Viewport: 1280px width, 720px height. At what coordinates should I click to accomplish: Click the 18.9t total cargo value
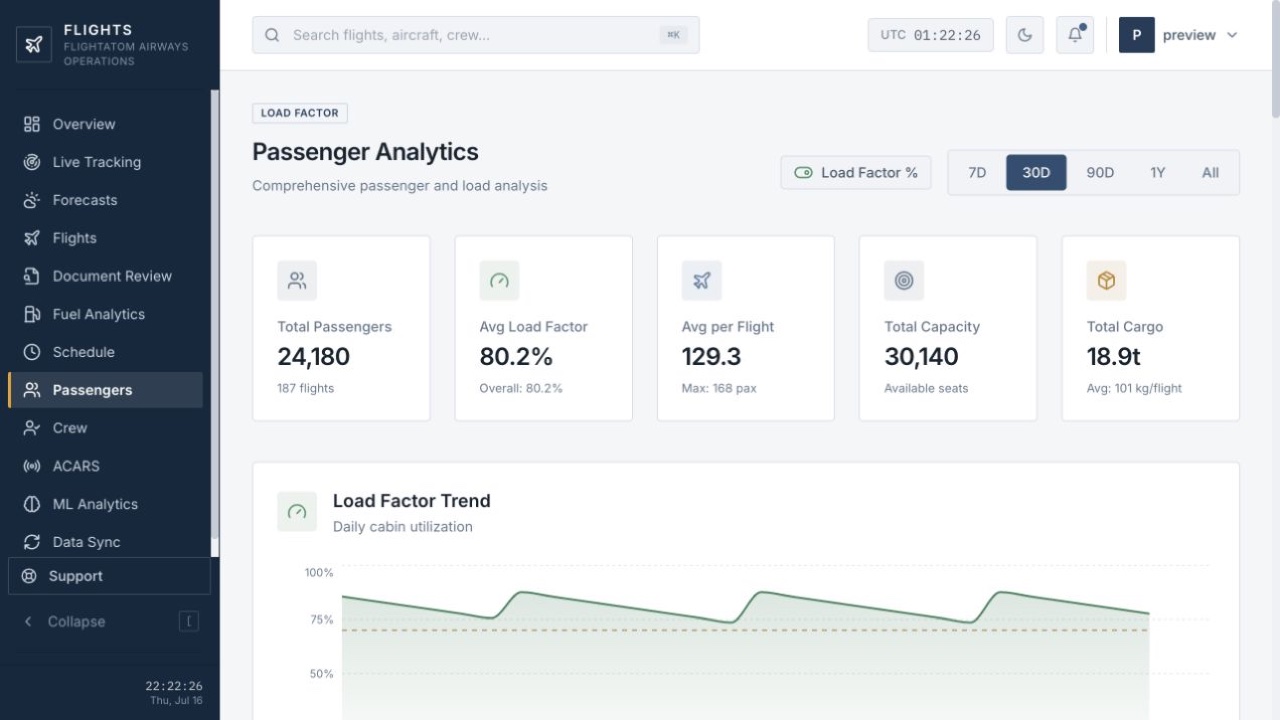(x=1114, y=357)
